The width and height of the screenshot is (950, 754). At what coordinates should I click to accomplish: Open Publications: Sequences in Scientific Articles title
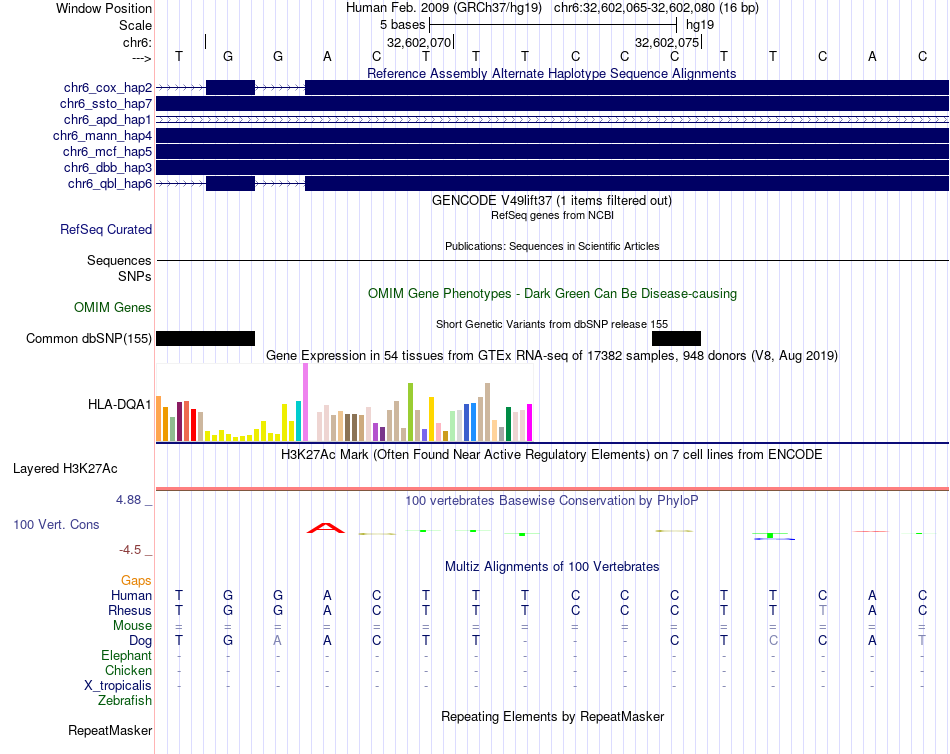point(552,246)
